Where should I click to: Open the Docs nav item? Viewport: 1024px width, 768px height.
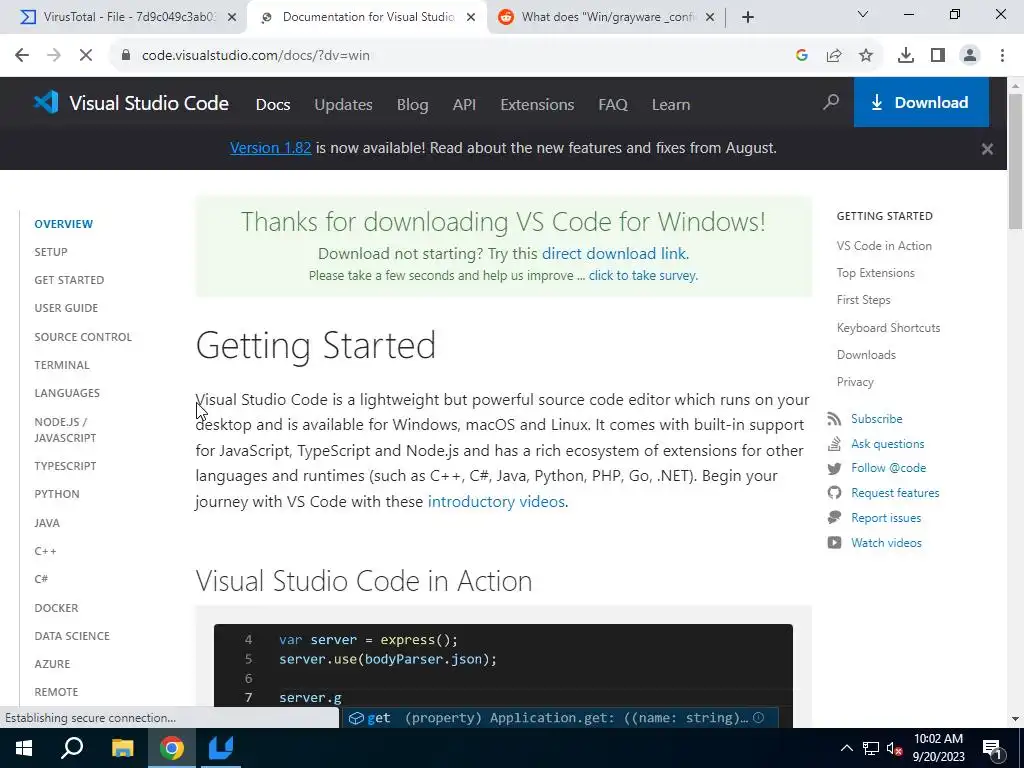click(273, 104)
